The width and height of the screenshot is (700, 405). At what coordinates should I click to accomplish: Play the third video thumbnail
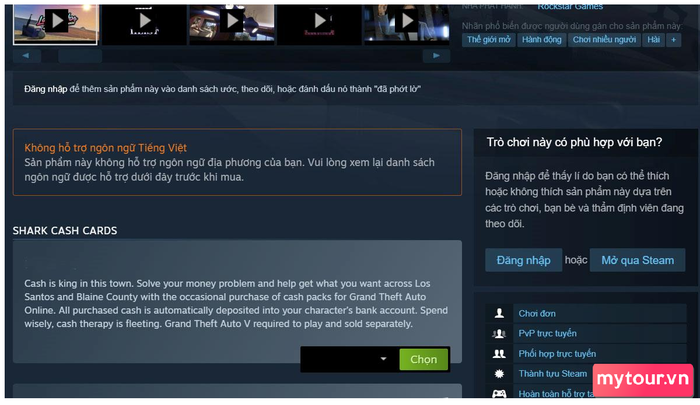(232, 24)
